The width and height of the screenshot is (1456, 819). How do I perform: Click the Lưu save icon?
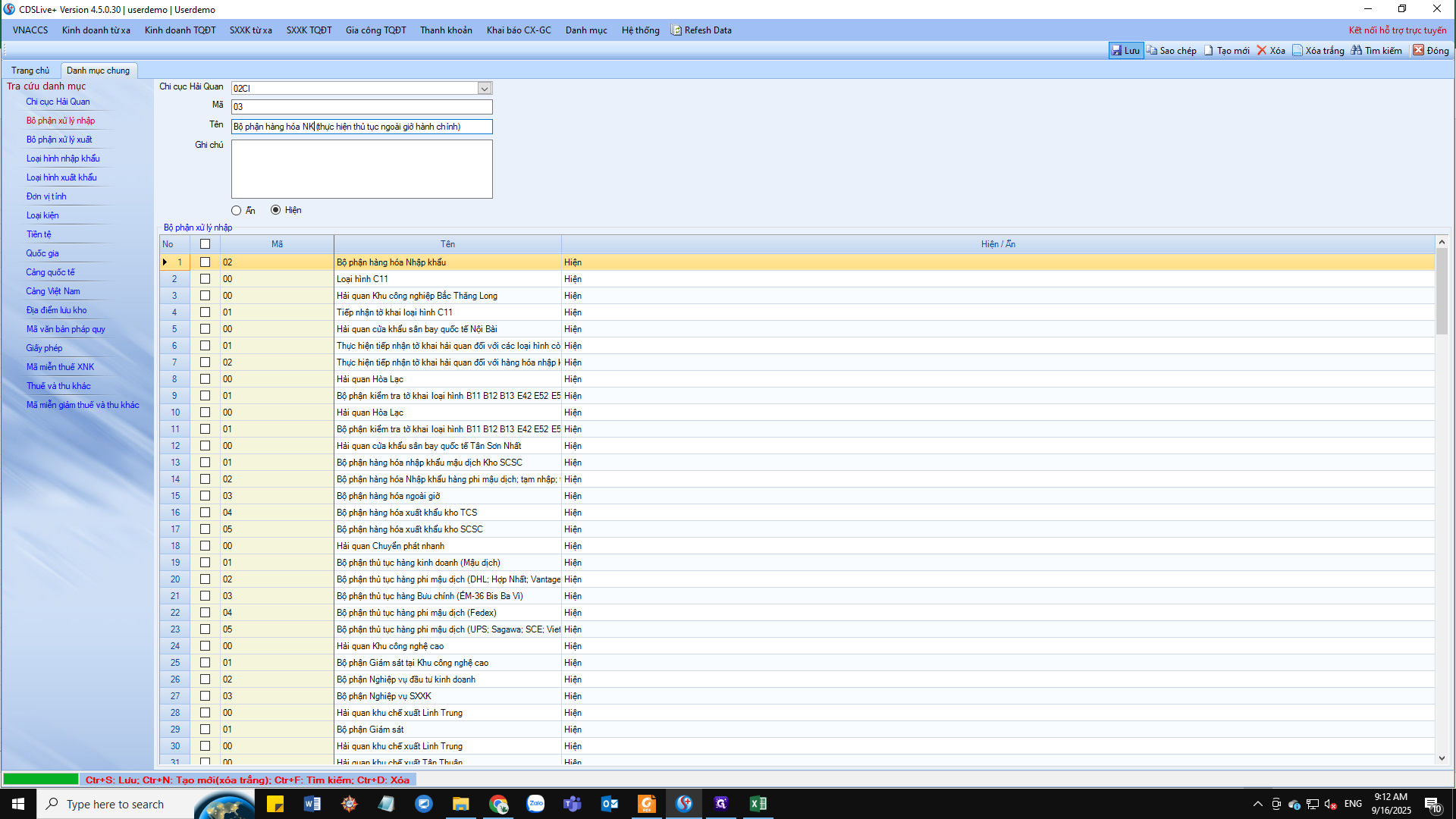[1116, 51]
